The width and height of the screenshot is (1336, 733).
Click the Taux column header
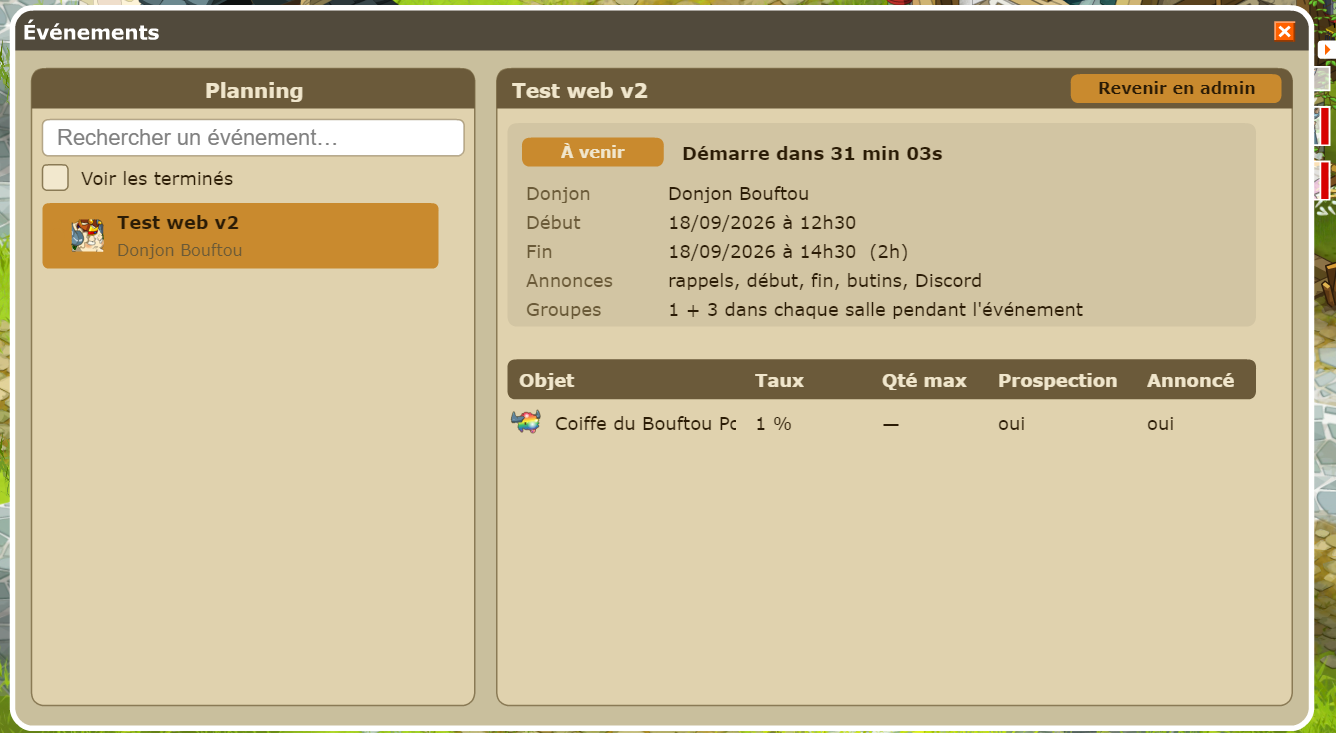pos(779,380)
